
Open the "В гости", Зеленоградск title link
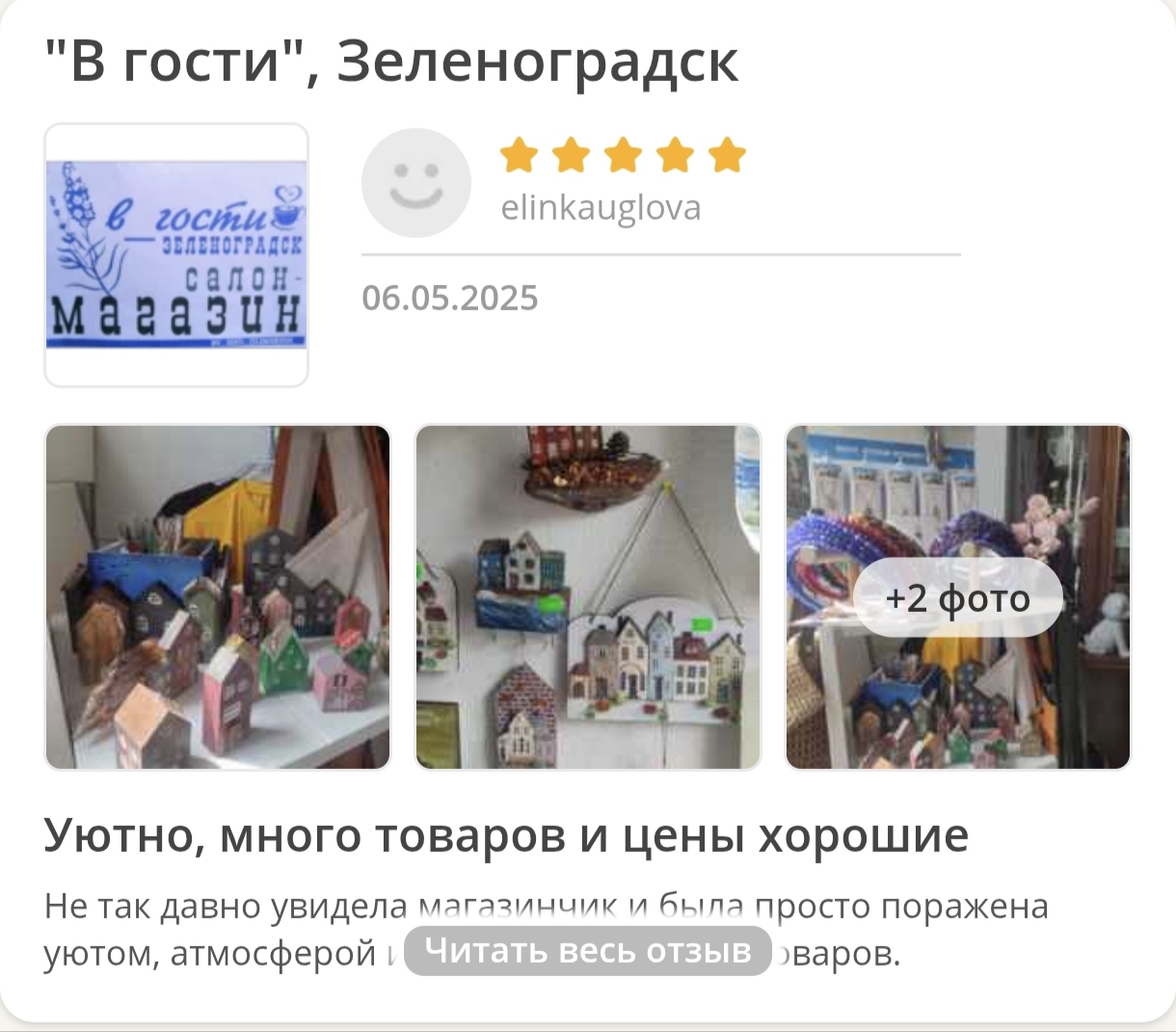click(392, 62)
